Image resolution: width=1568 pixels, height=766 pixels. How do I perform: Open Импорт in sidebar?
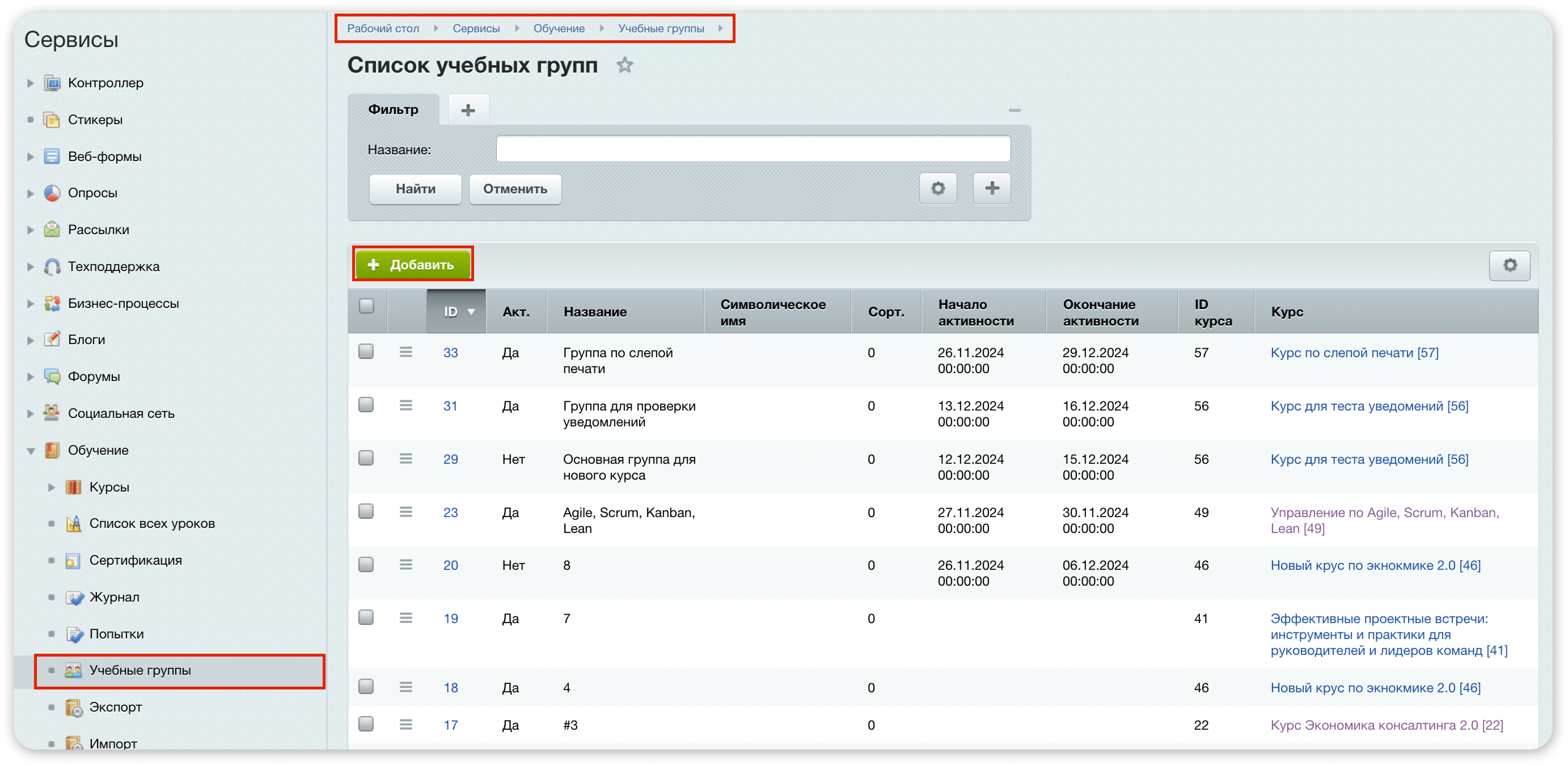(x=113, y=744)
